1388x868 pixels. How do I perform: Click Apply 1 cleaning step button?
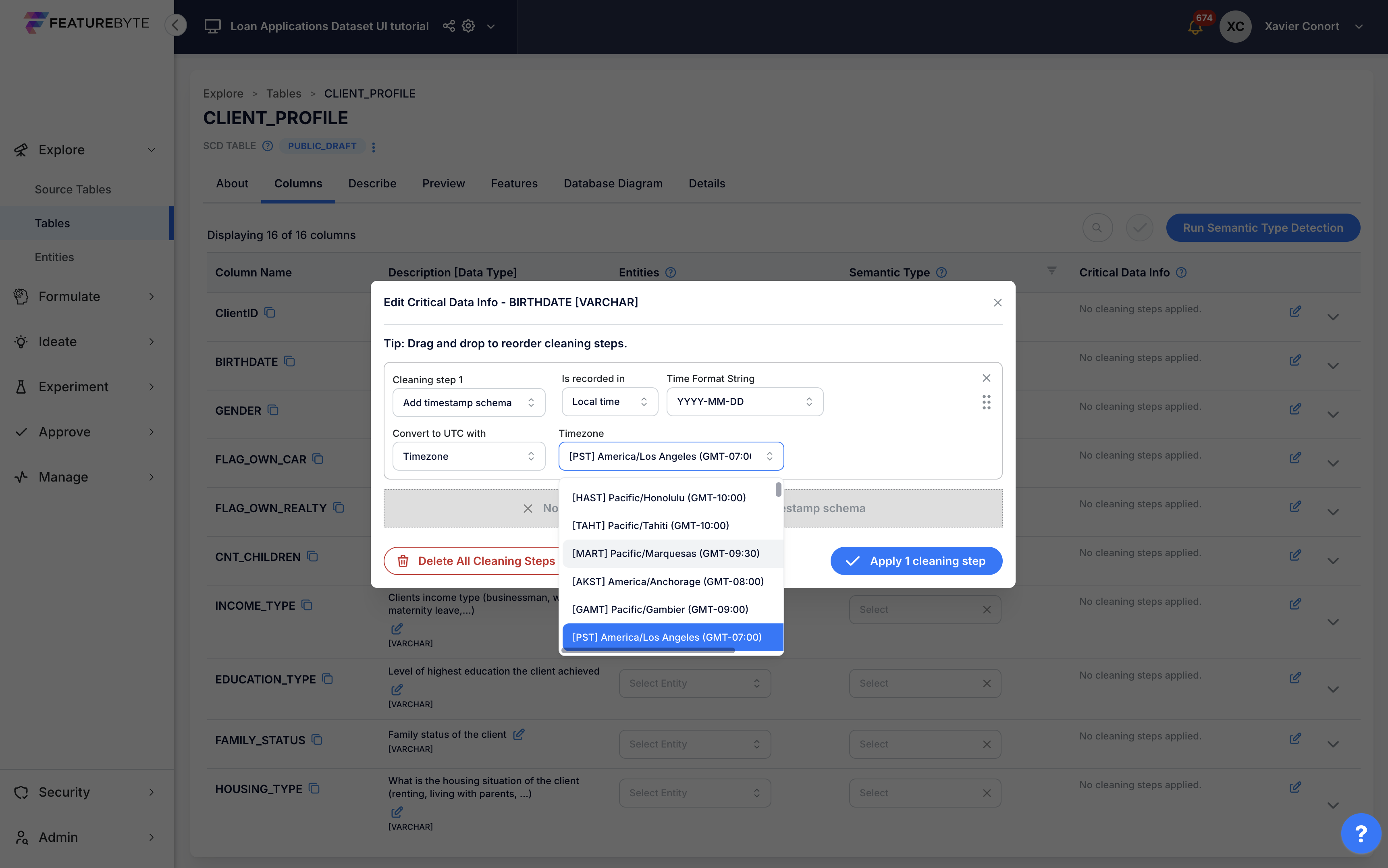[x=916, y=561]
